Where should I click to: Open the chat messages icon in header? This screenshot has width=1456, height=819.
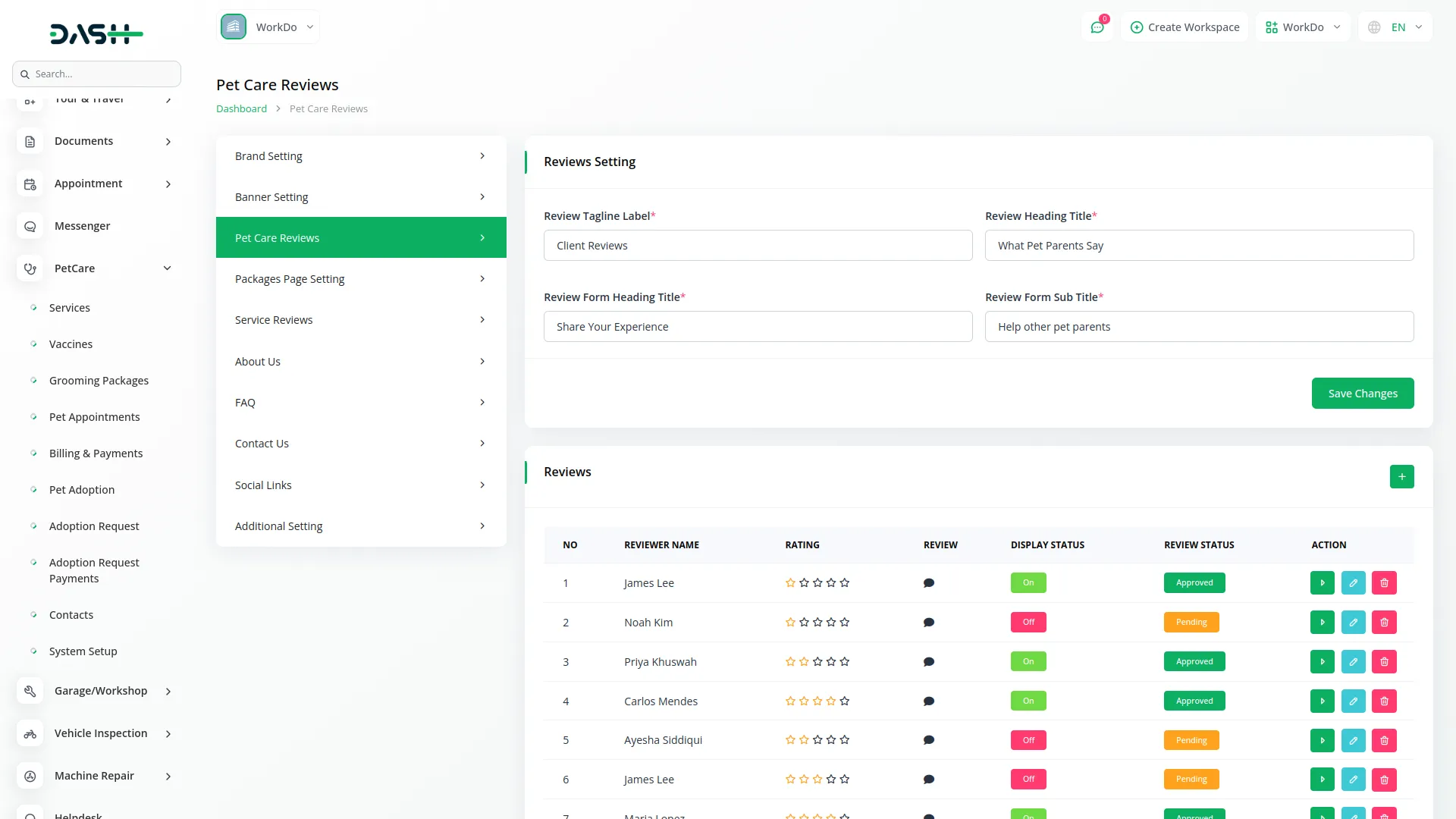point(1097,27)
